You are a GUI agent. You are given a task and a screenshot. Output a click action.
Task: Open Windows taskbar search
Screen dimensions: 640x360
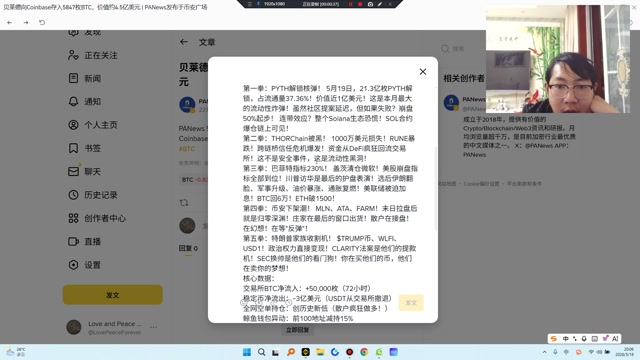click(x=262, y=352)
